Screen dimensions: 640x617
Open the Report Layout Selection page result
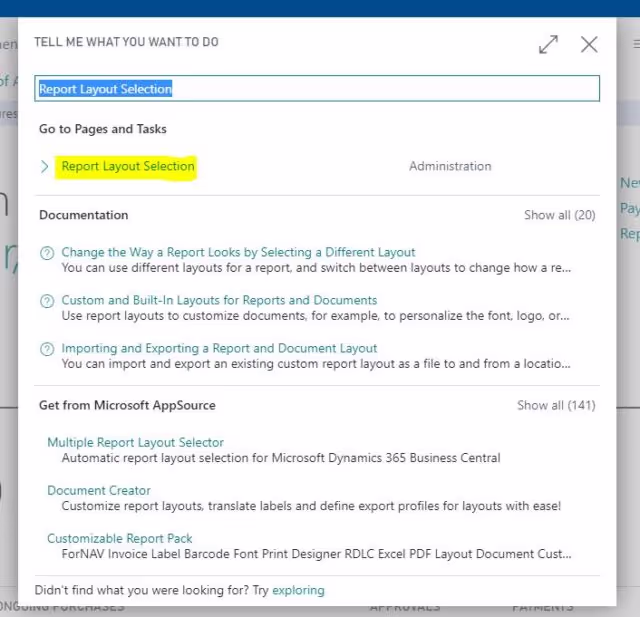click(128, 166)
